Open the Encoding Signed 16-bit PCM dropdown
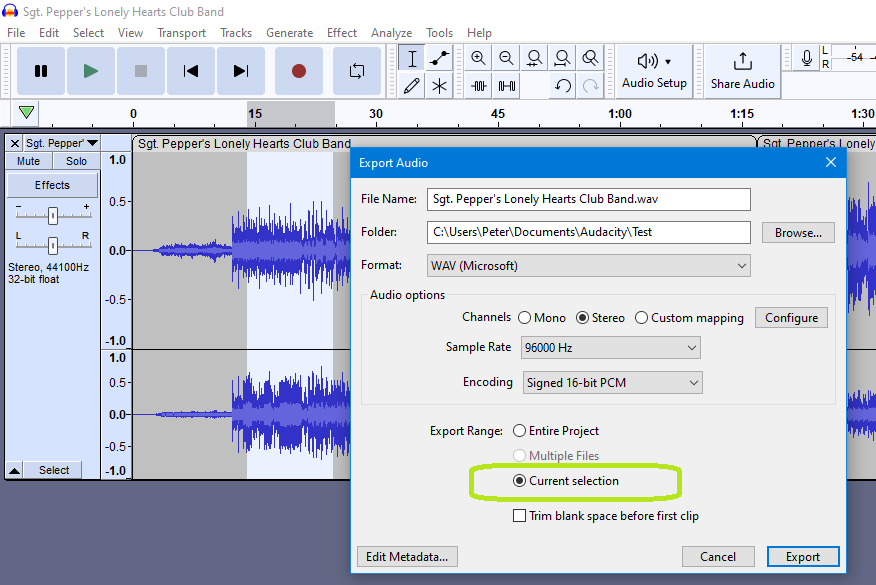This screenshot has width=876, height=585. click(612, 383)
